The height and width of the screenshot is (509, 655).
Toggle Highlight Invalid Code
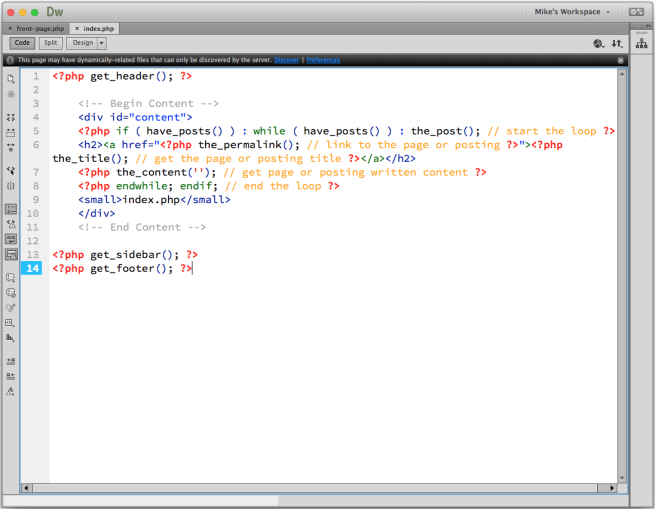pos(11,224)
